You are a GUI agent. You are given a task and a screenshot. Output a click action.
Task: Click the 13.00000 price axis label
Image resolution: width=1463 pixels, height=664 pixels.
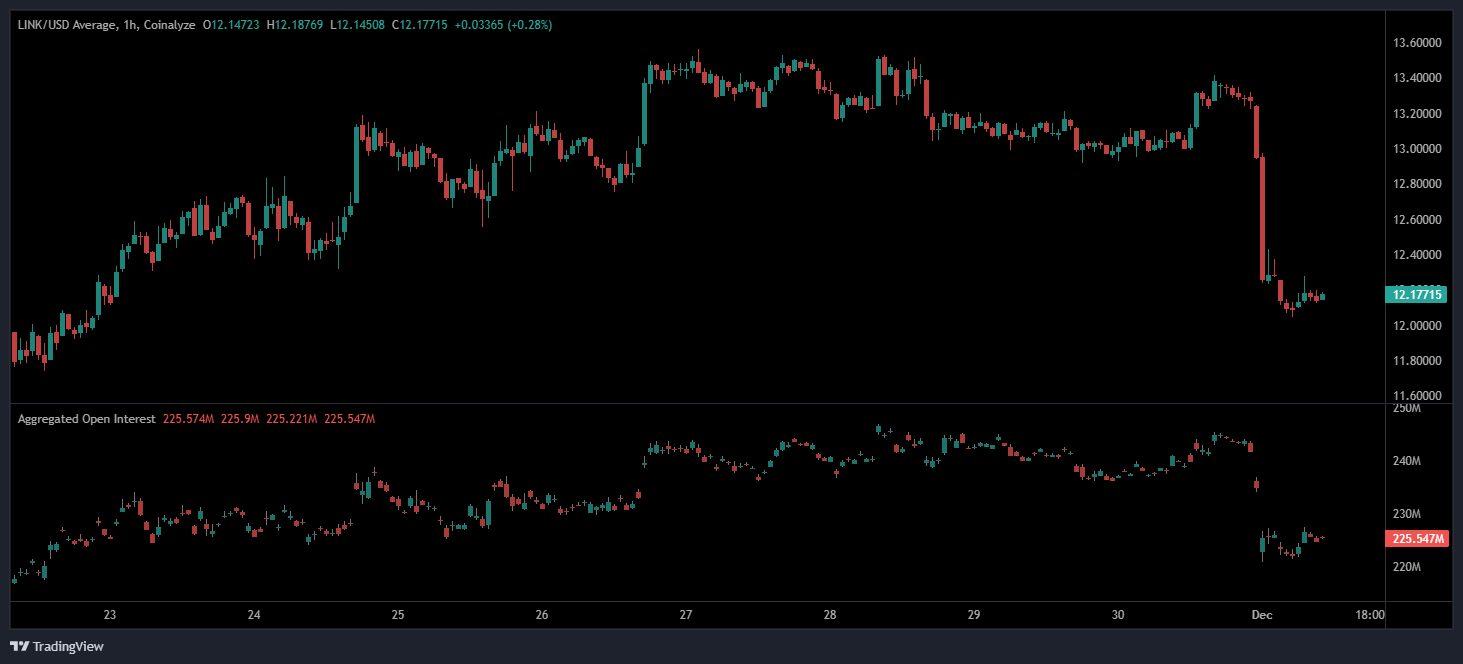pos(1416,149)
